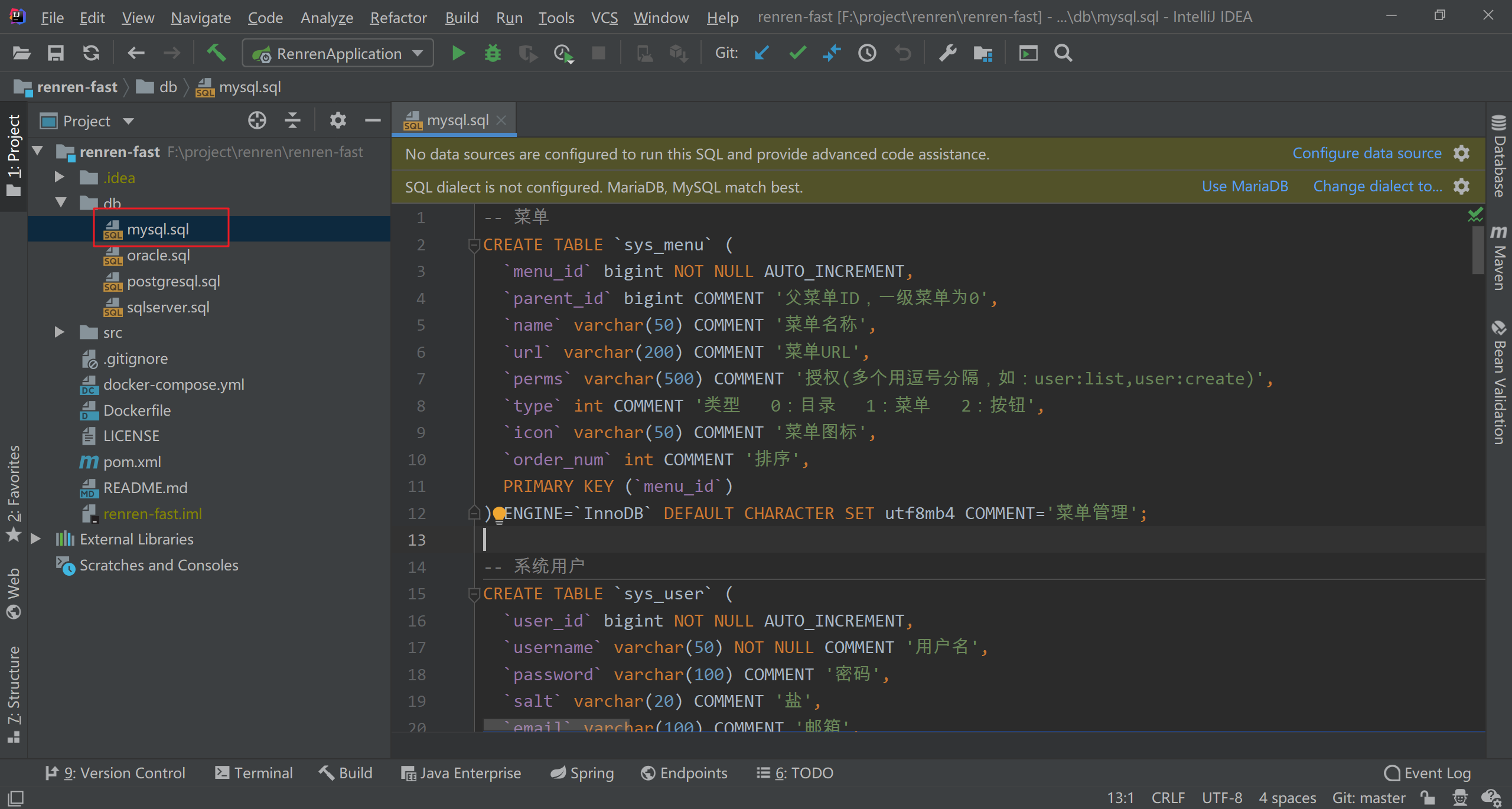The height and width of the screenshot is (809, 1512).
Task: Click the Settings gear icon in Project panel
Action: coord(338,119)
